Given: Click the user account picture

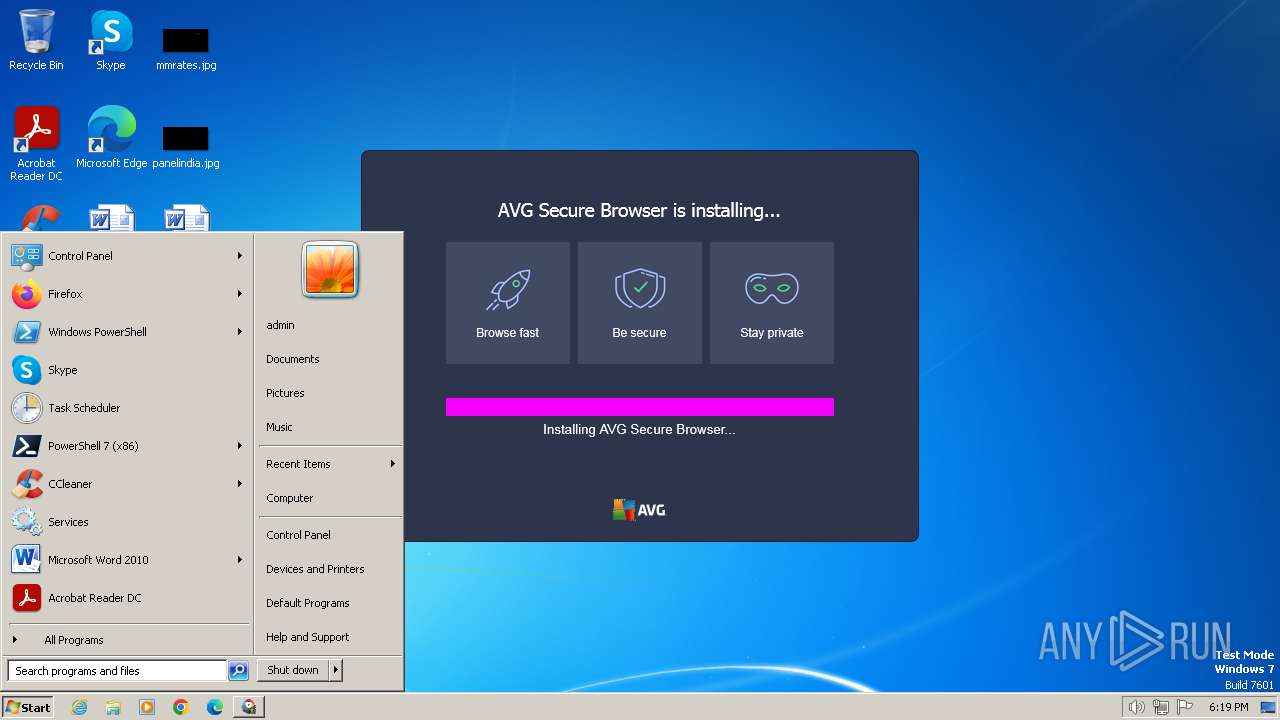Looking at the screenshot, I should pyautogui.click(x=330, y=270).
